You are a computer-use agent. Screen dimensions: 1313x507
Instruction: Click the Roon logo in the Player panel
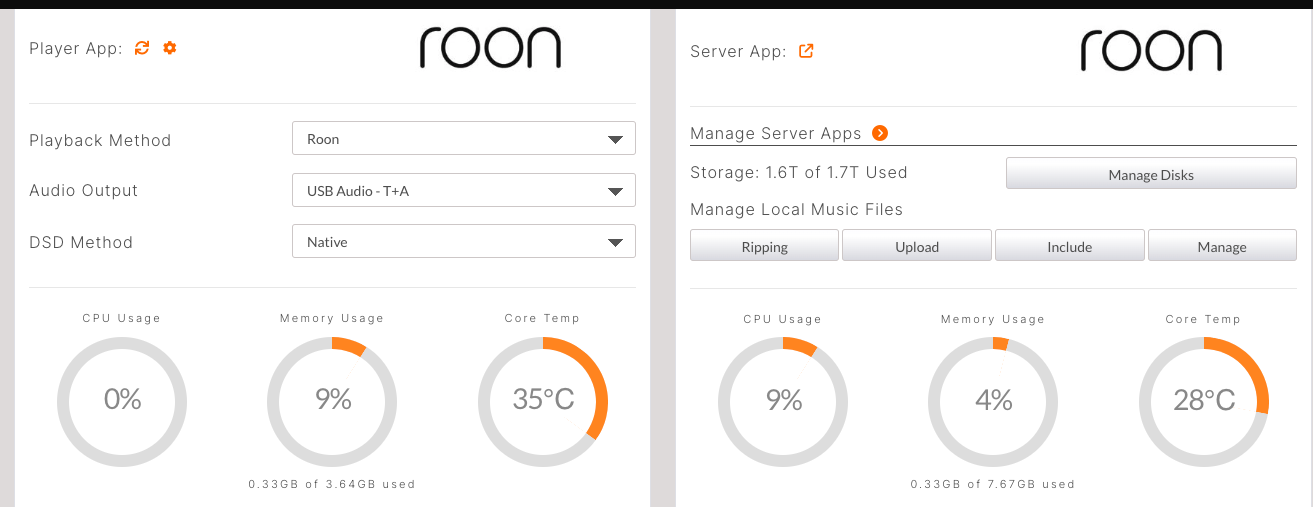(x=490, y=48)
